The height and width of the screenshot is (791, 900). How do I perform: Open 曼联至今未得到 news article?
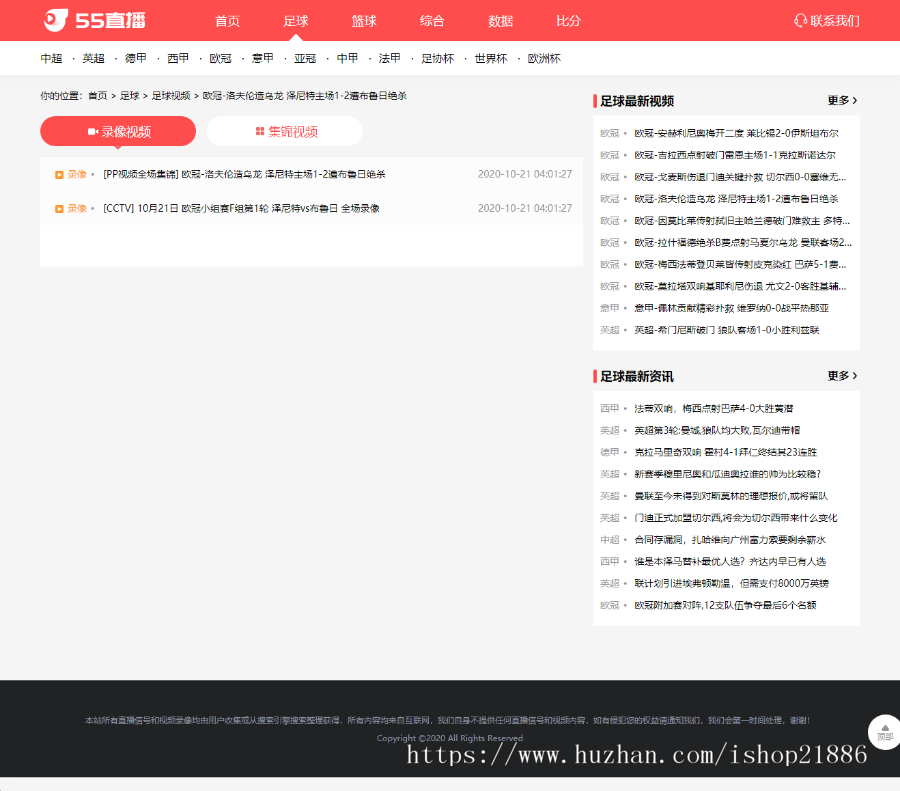coord(731,495)
